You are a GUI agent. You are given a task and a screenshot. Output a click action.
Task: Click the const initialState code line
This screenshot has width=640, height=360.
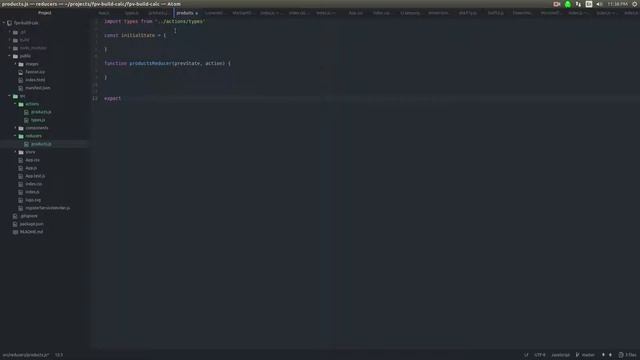pos(135,36)
